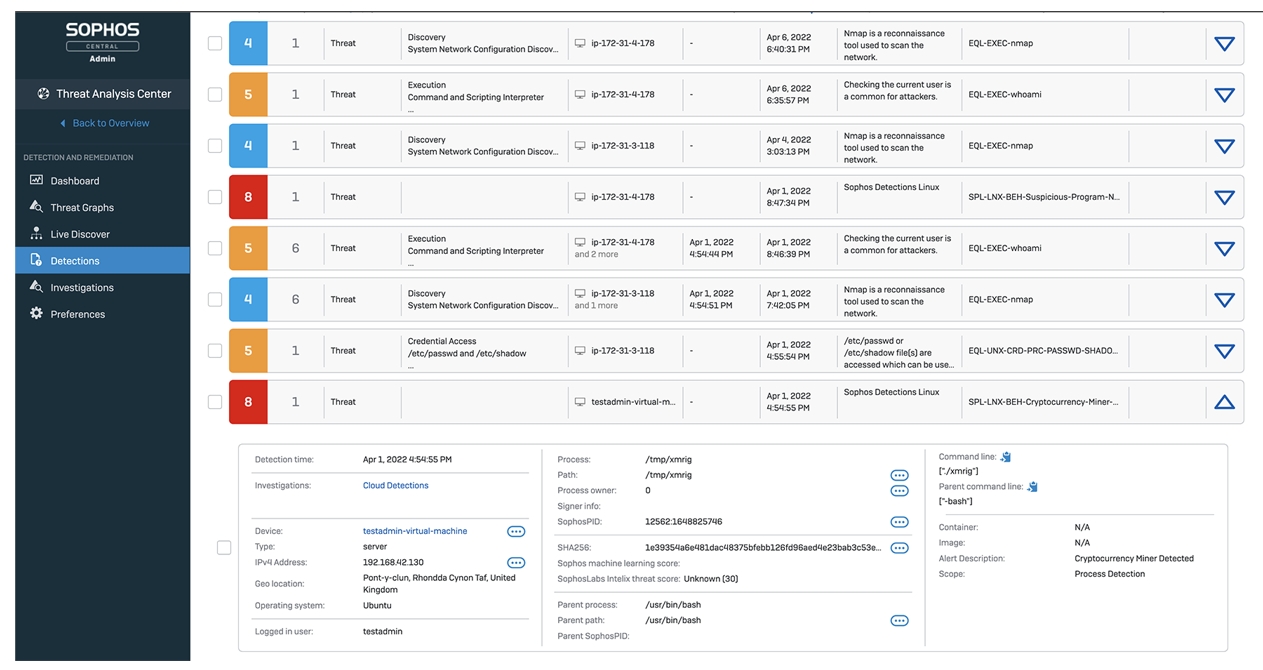Click the blue severity 4 badge on the Apr 4 row
1263x670 pixels.
coord(248,146)
